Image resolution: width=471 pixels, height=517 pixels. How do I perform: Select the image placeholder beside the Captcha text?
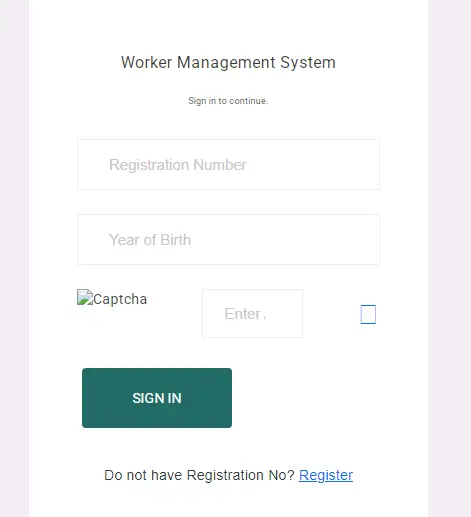[85, 297]
